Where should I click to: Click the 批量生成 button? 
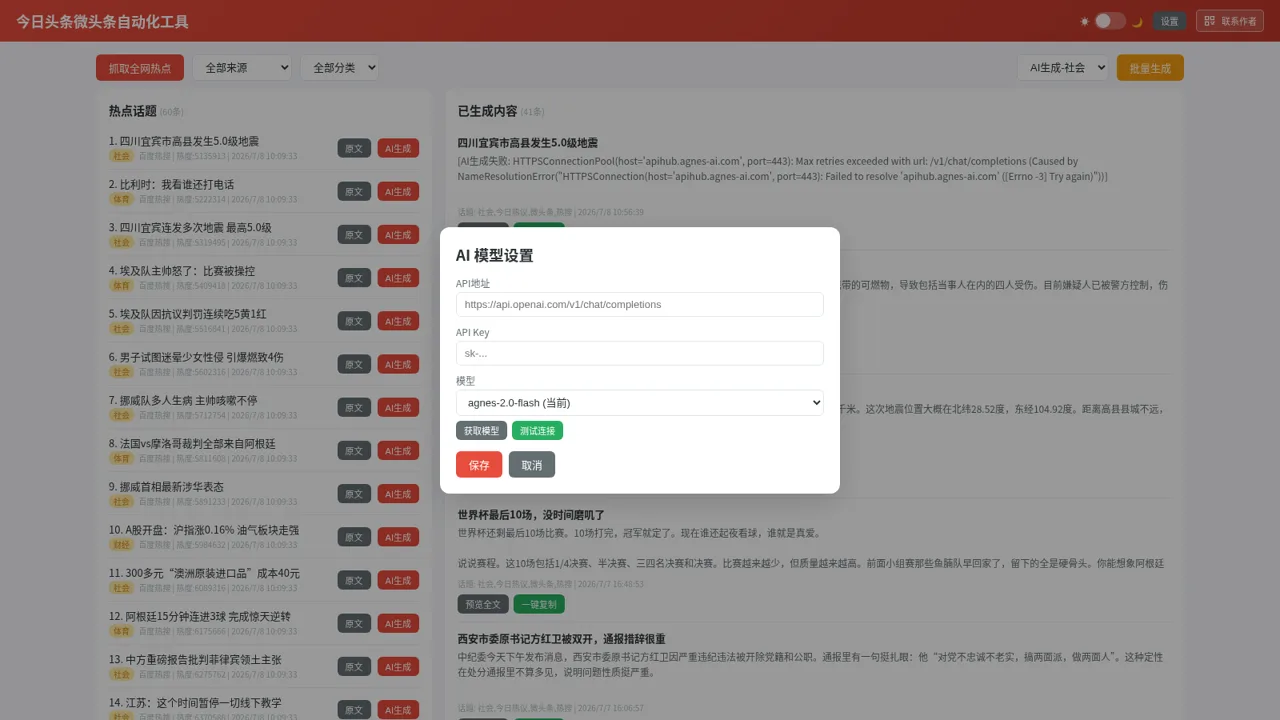pyautogui.click(x=1150, y=68)
